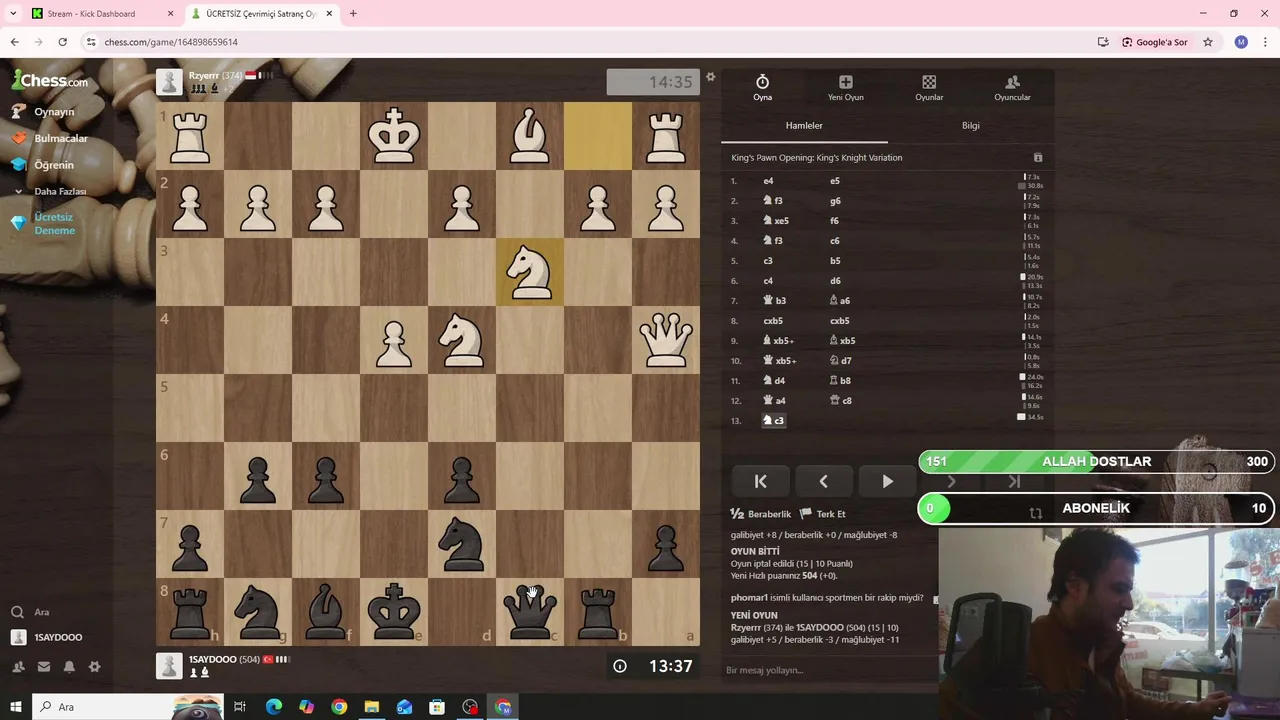Open Outlook from the taskbar
This screenshot has height=720, width=1280.
[404, 707]
